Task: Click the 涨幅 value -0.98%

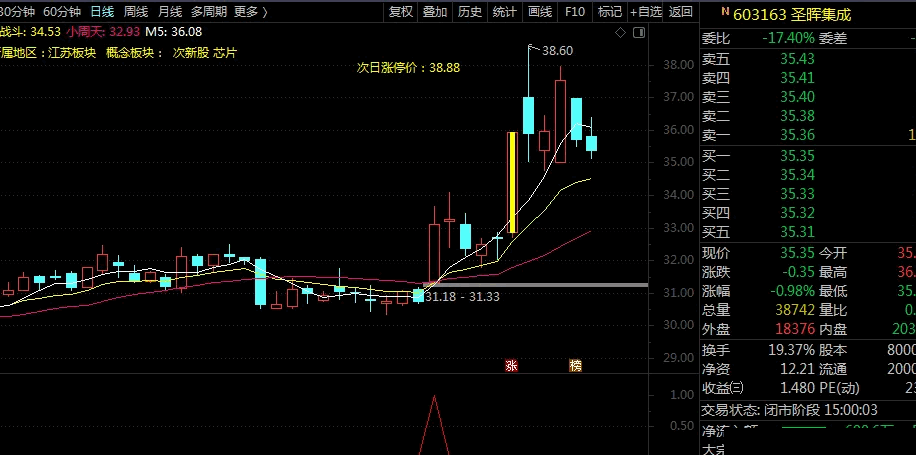Action: point(792,291)
